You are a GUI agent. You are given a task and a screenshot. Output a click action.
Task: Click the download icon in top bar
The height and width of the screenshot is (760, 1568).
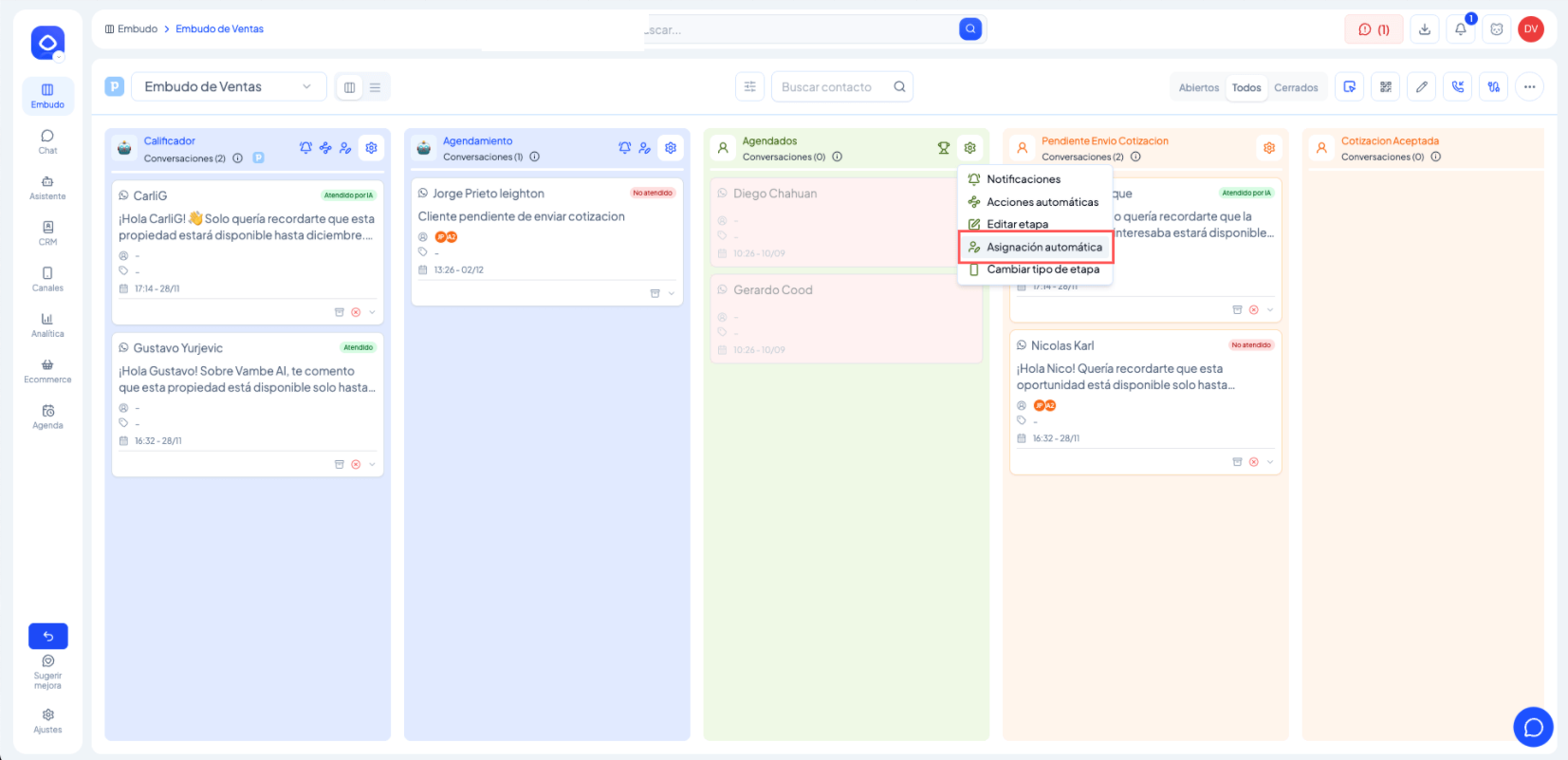pyautogui.click(x=1424, y=29)
